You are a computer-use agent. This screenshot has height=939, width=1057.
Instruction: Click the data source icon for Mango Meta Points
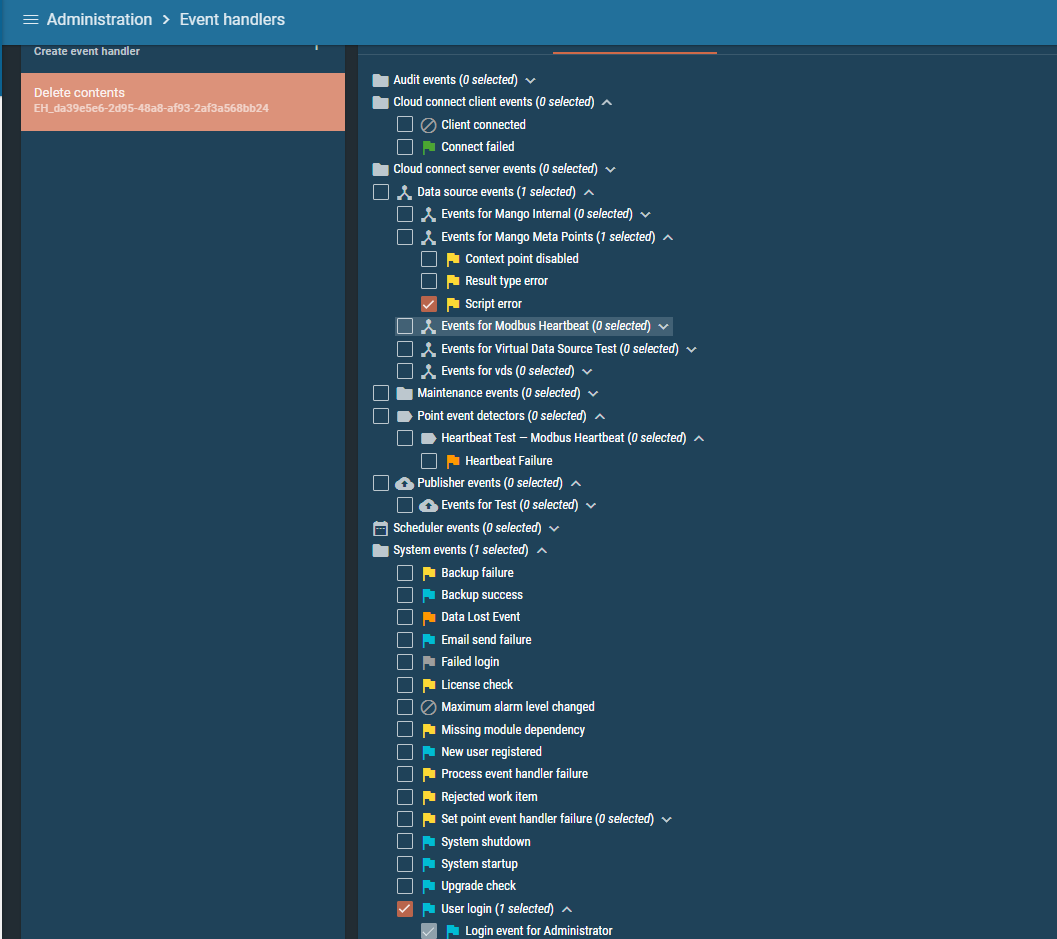click(429, 237)
